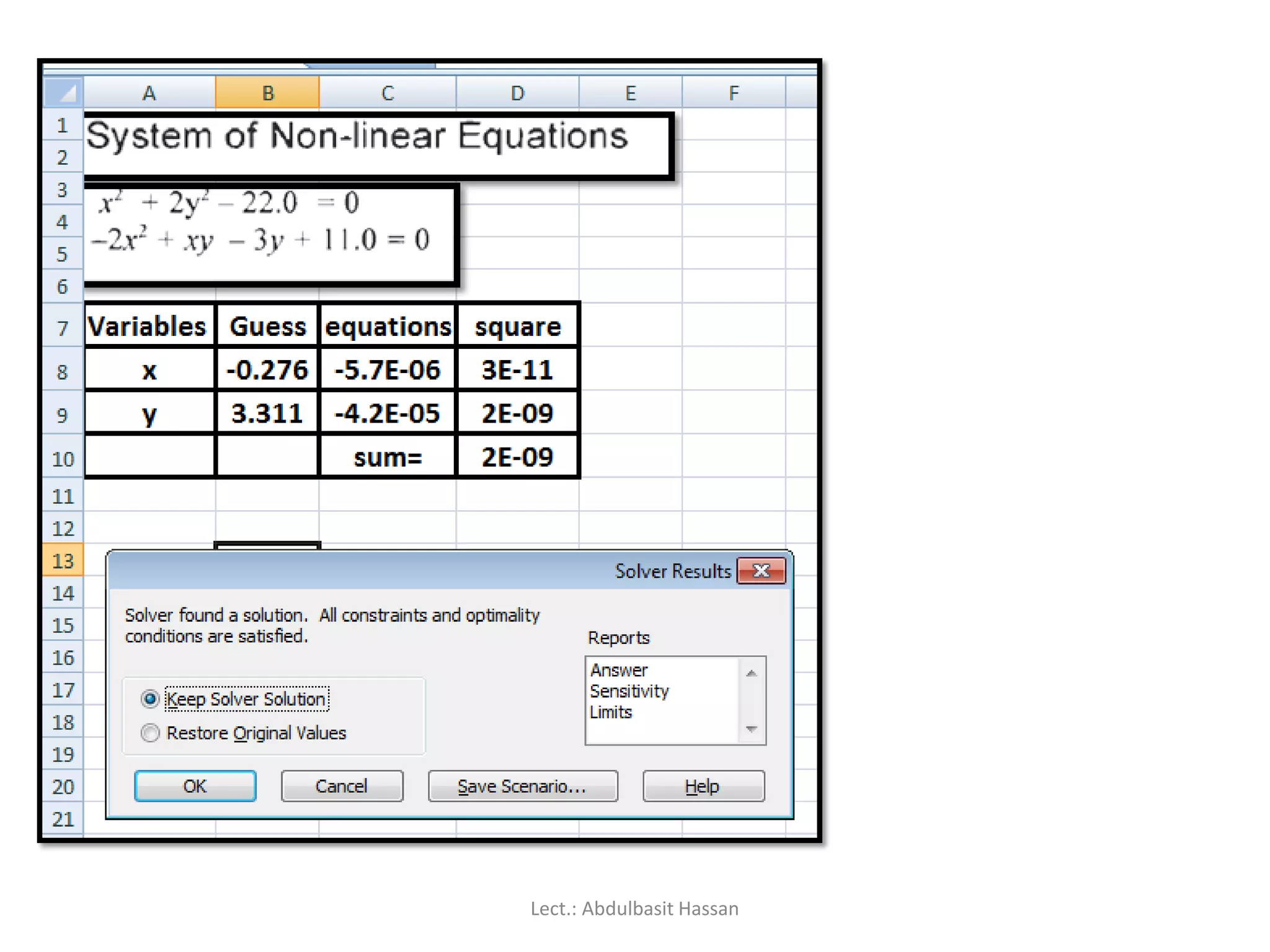
Task: Click cell with x guess -0.276
Action: [x=267, y=370]
